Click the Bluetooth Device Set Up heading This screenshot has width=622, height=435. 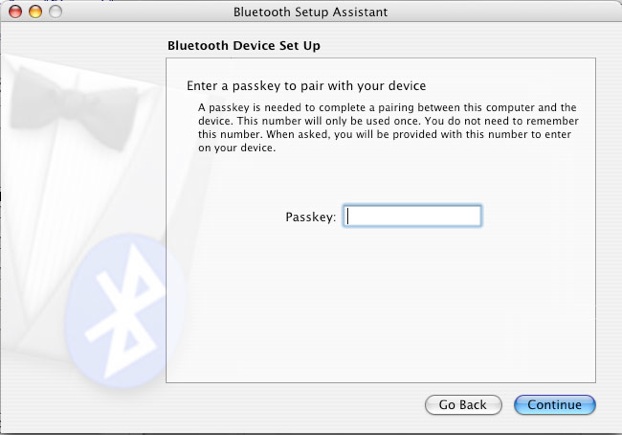coord(244,46)
